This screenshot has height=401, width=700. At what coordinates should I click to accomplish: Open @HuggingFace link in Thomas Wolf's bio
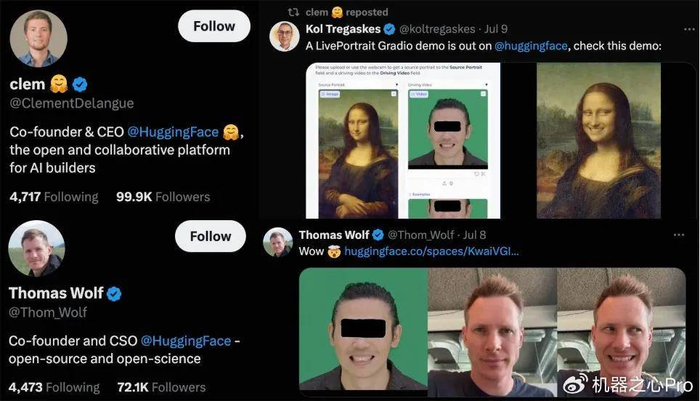(186, 341)
